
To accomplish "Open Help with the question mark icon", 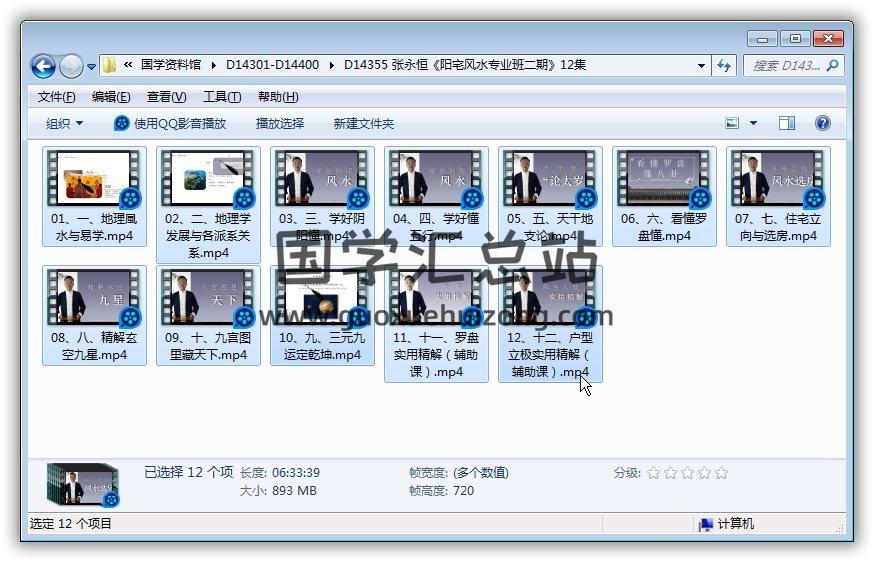I will [822, 123].
